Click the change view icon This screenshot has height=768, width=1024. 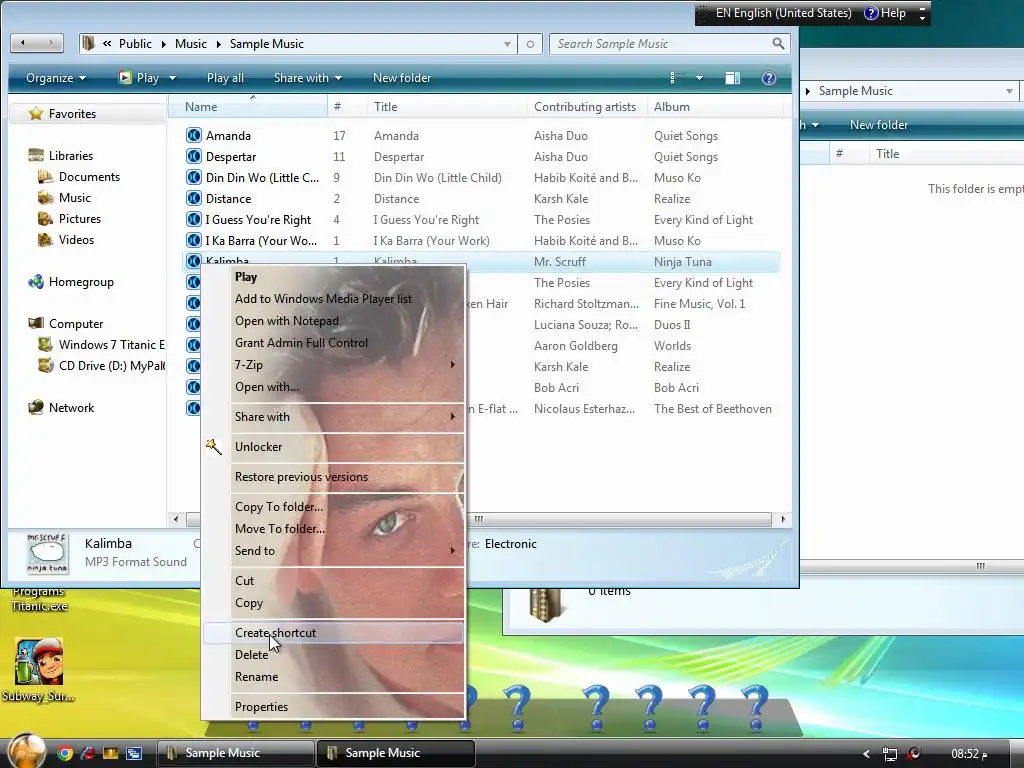pyautogui.click(x=677, y=78)
